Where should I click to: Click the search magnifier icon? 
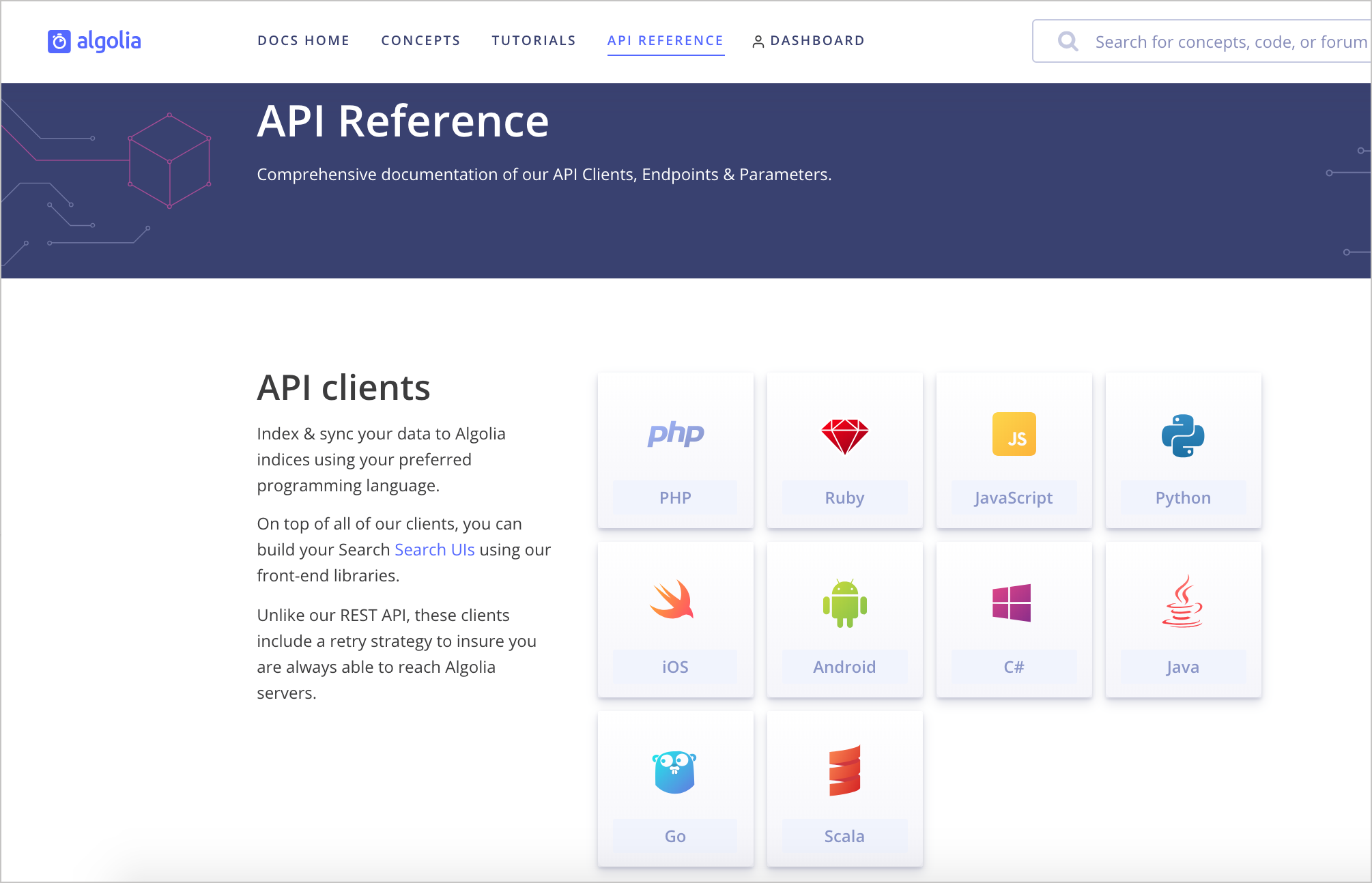(1068, 42)
